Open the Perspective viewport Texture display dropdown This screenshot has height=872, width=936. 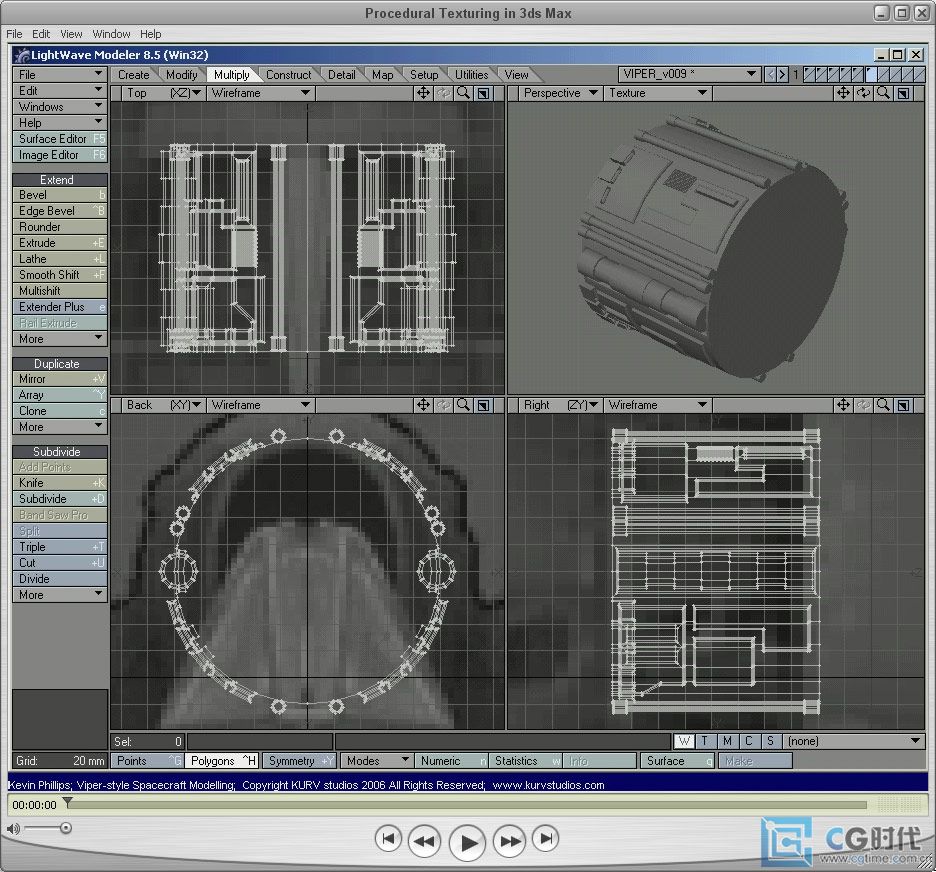(658, 93)
